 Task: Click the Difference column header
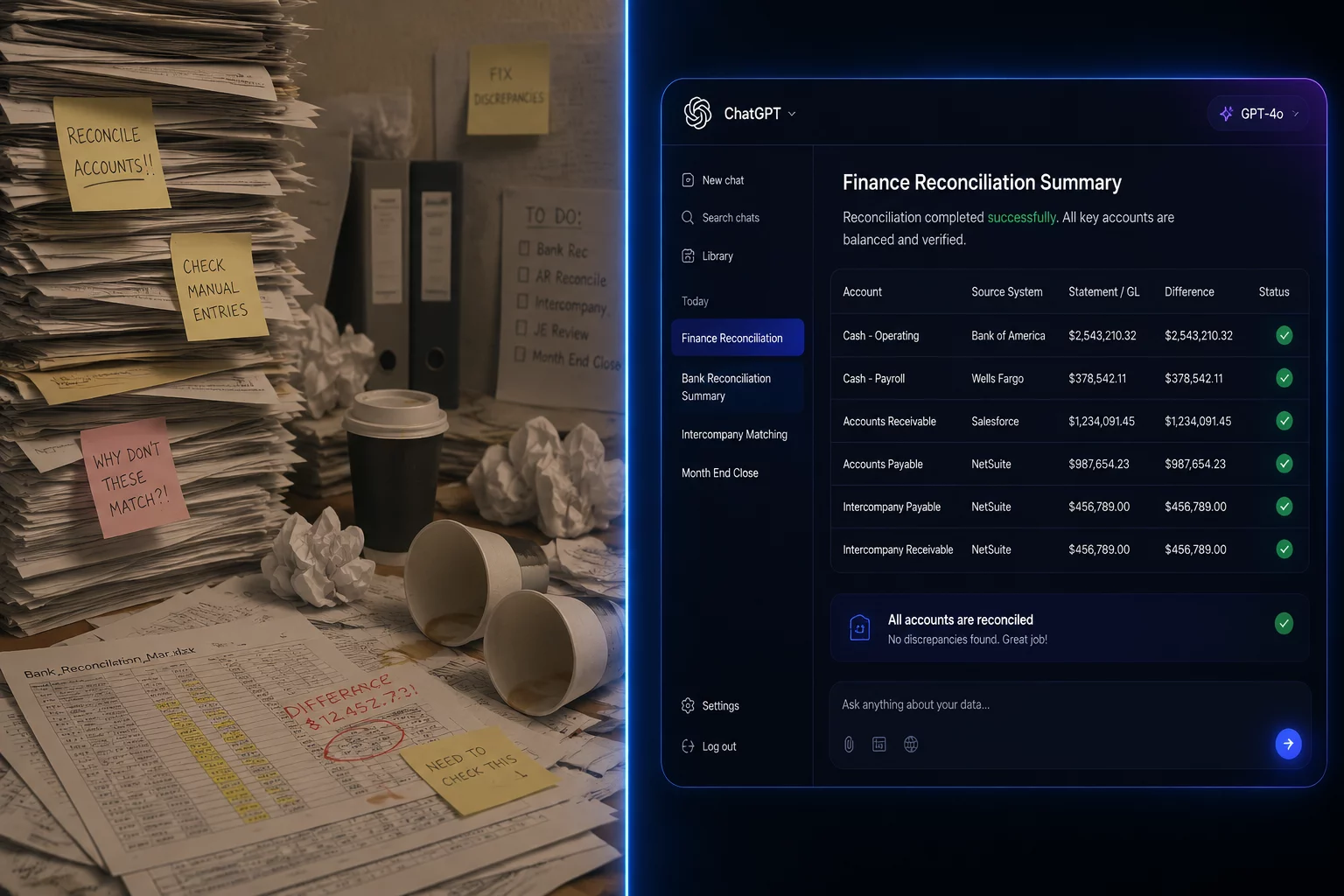point(1189,292)
